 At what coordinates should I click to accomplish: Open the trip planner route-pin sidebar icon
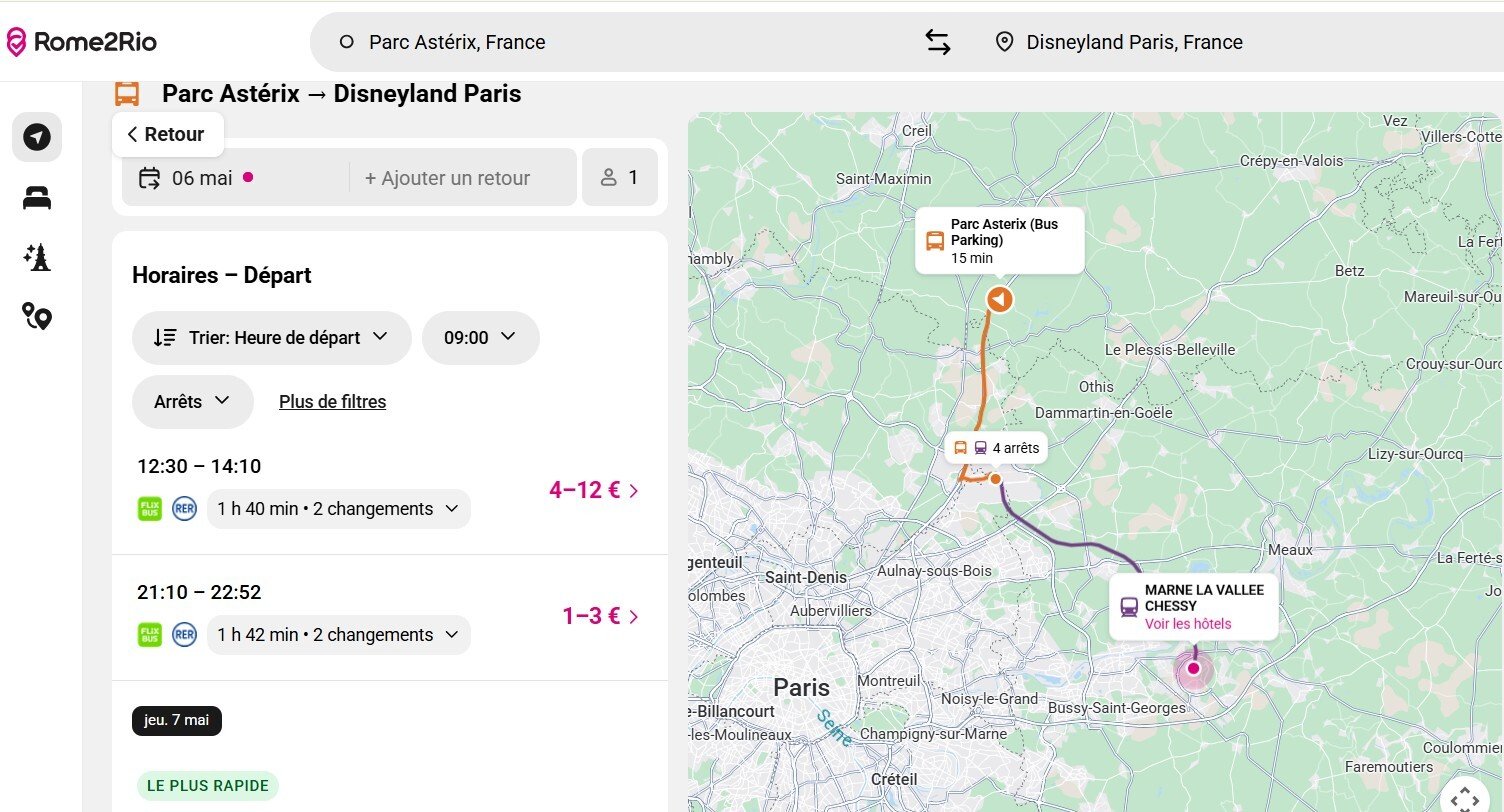37,317
